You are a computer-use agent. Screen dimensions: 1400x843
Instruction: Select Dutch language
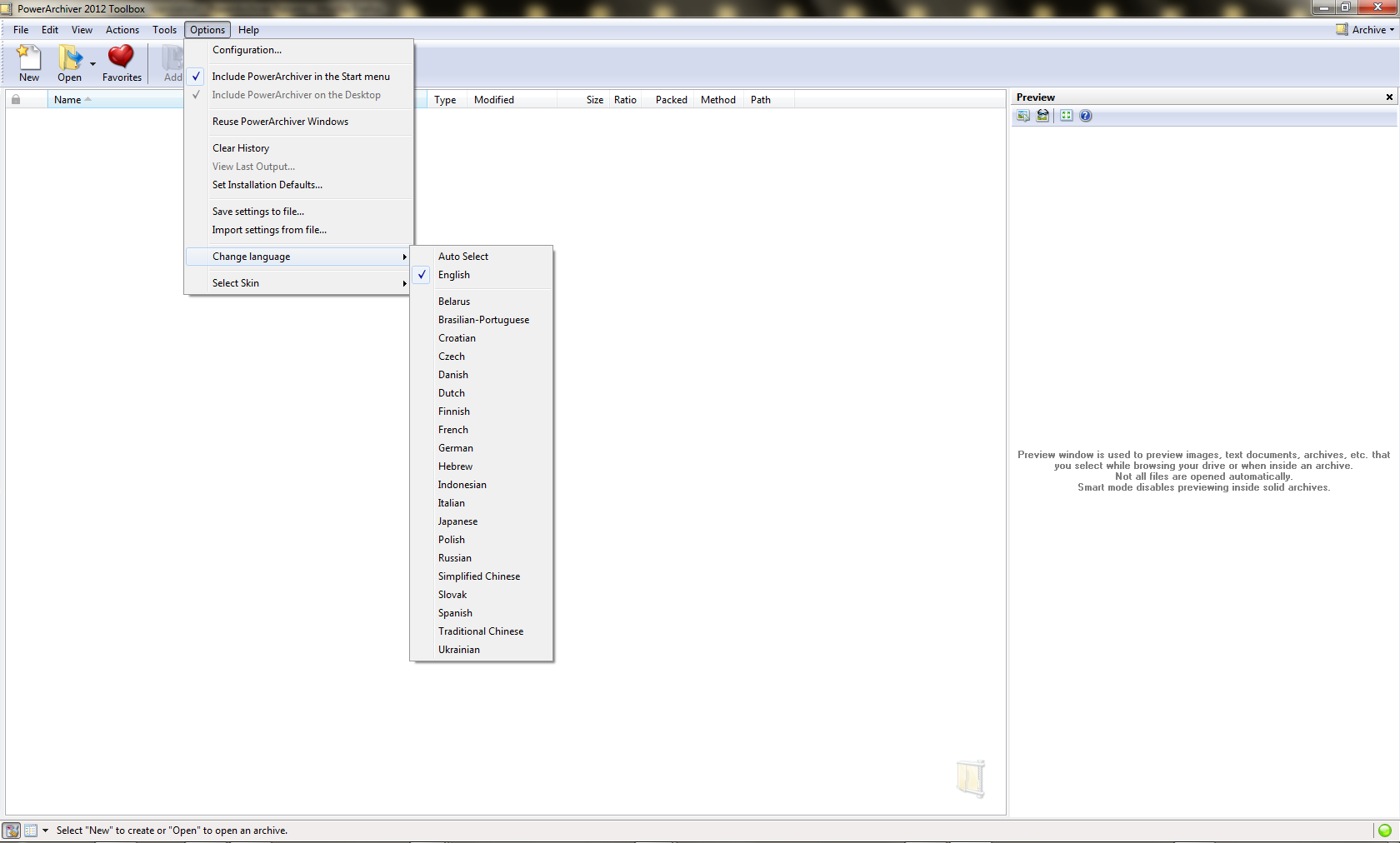pyautogui.click(x=482, y=393)
